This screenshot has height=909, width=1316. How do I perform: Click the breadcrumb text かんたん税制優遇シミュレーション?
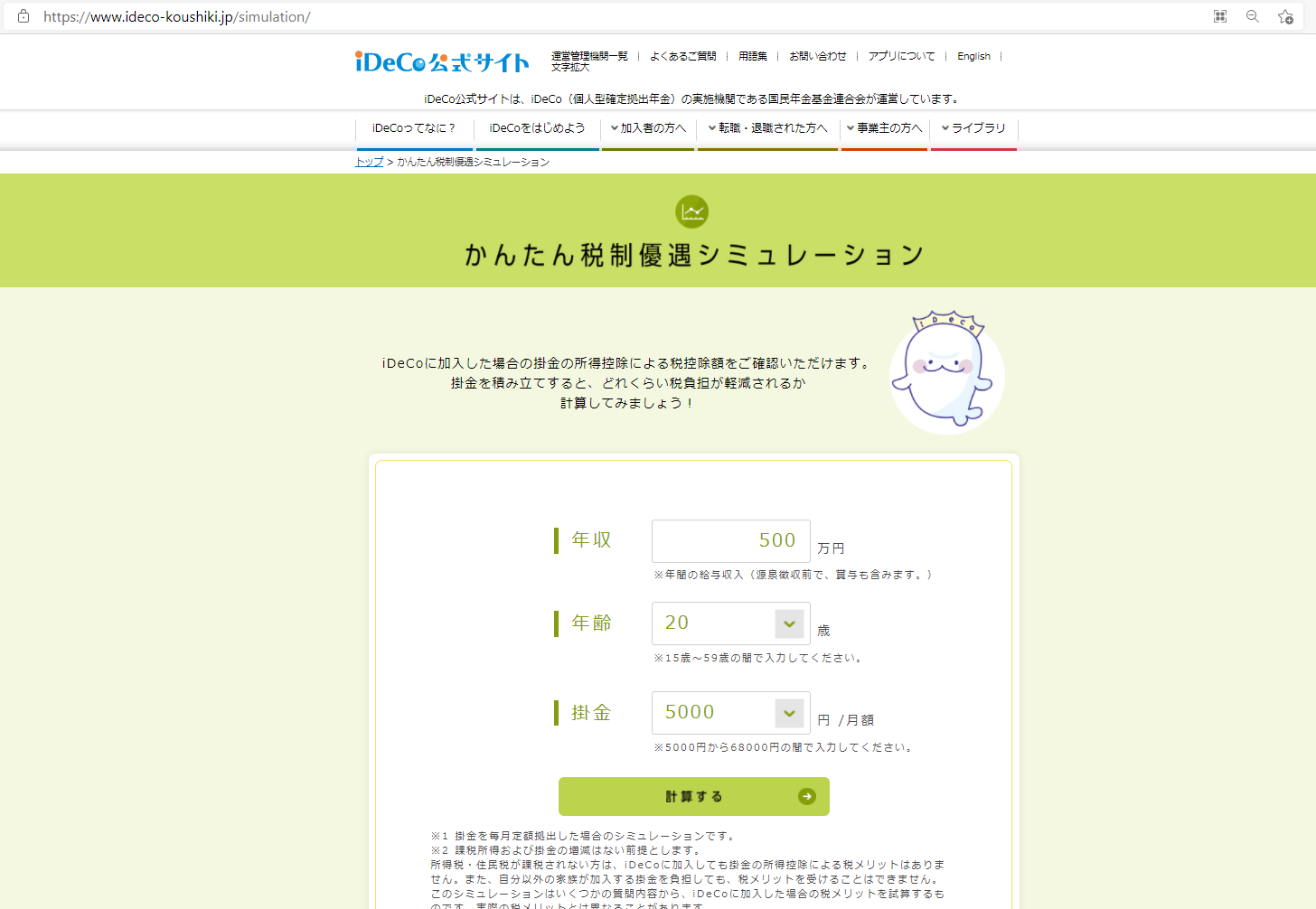pos(474,162)
